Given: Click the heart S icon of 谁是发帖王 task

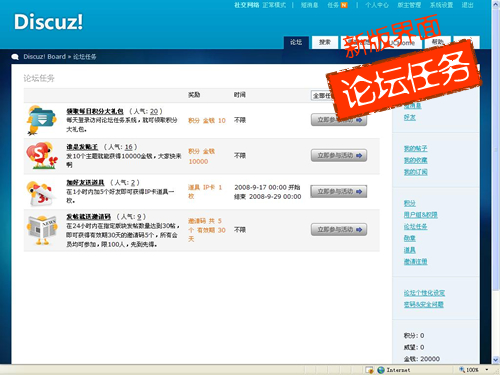Looking at the screenshot, I should point(41,156).
